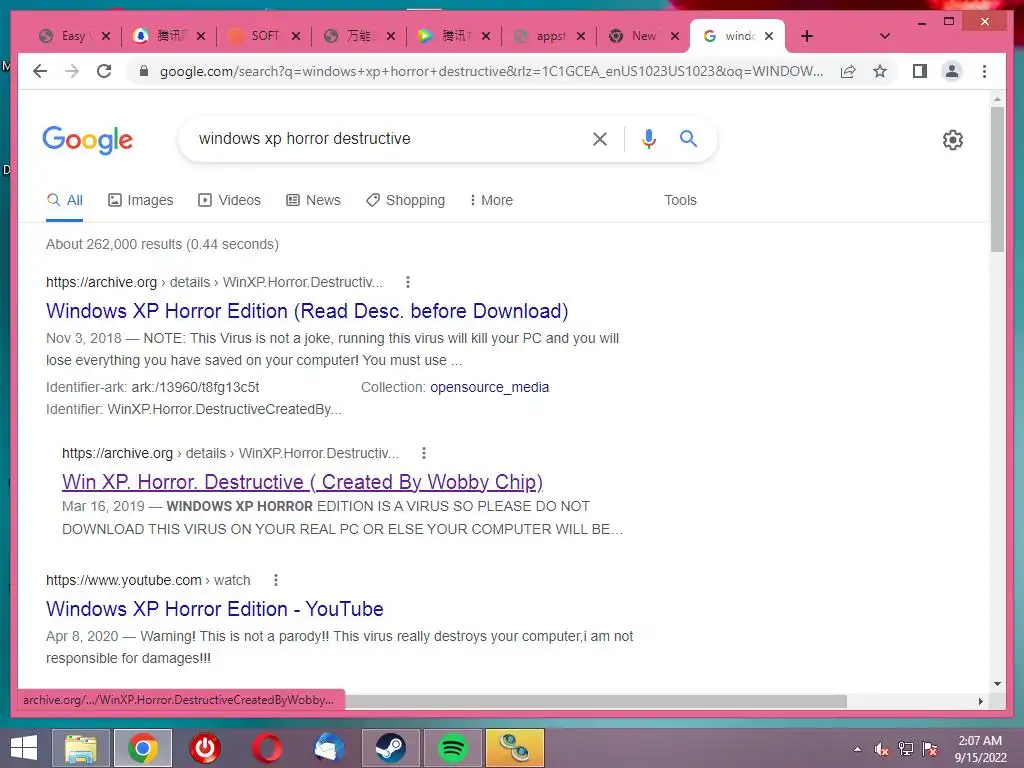This screenshot has height=768, width=1024.
Task: Switch to the Shopping results tab
Action: (x=406, y=200)
